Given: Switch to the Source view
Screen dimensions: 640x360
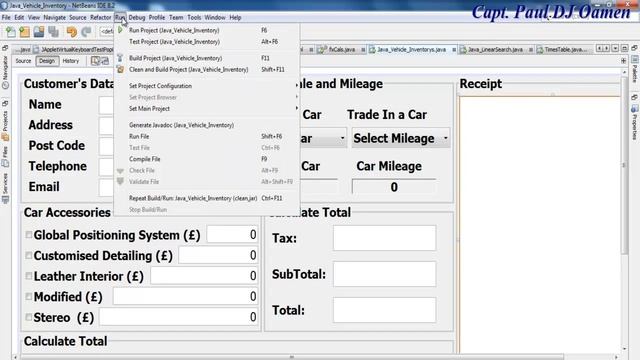Looking at the screenshot, I should click(23, 61).
